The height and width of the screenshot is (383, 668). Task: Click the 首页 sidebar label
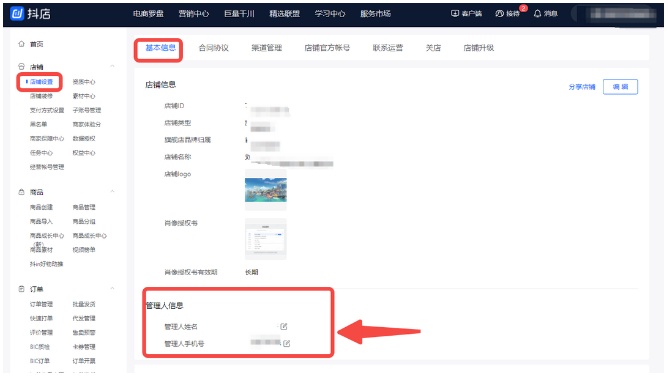(37, 44)
